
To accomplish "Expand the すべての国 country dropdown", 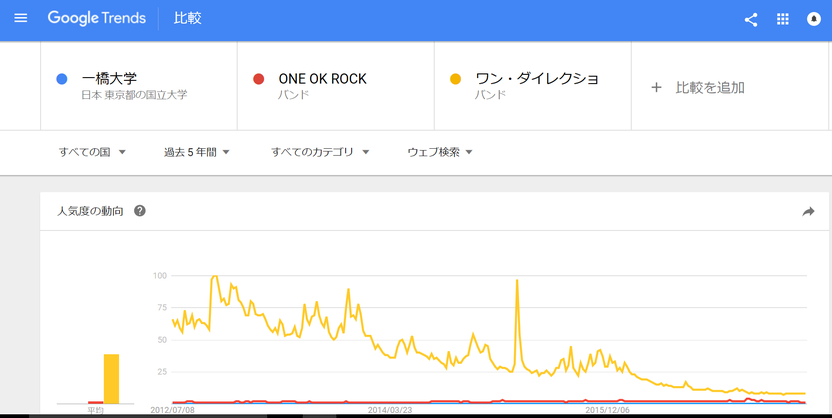I will coord(92,152).
